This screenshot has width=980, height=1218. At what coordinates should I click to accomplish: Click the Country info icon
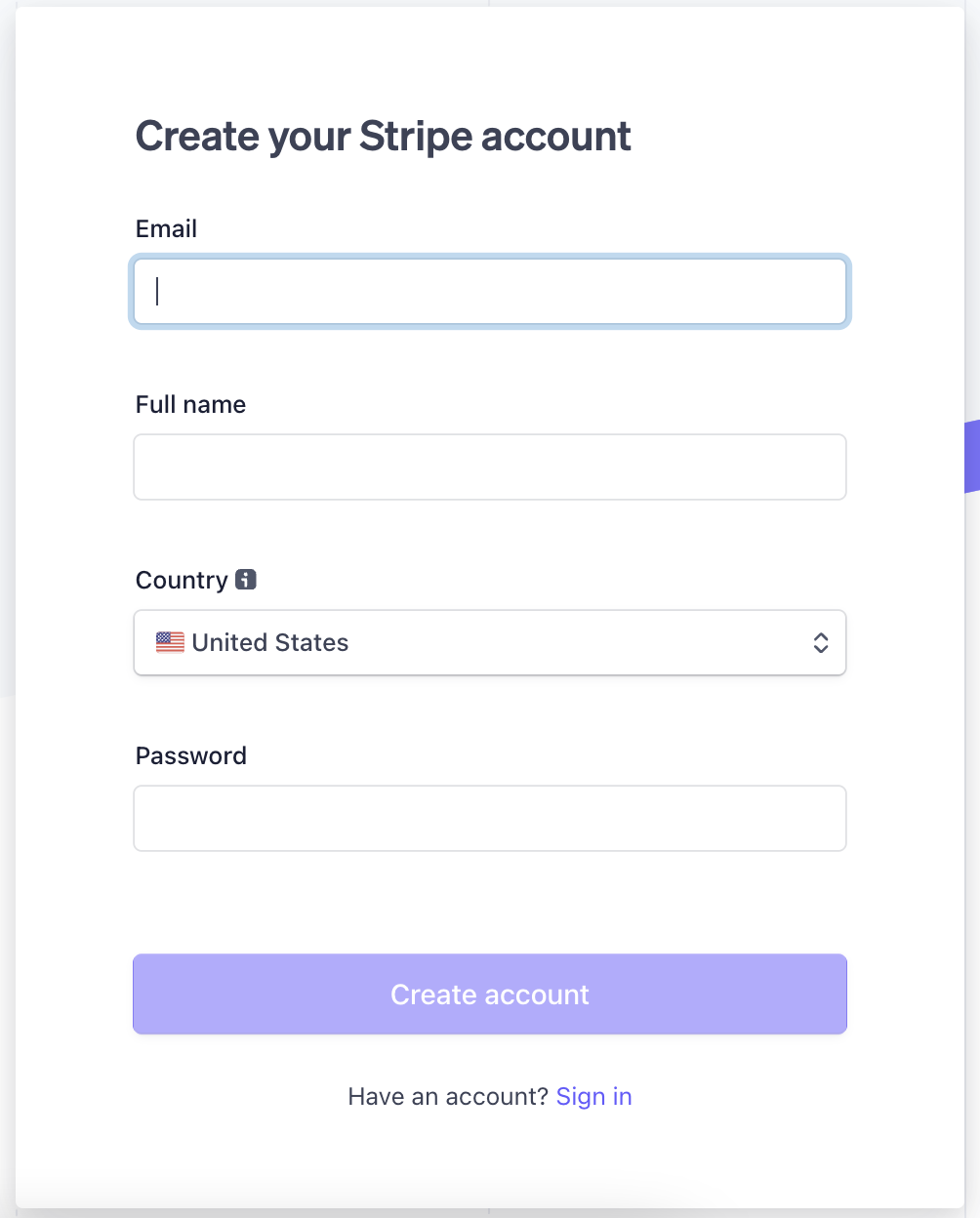click(246, 579)
